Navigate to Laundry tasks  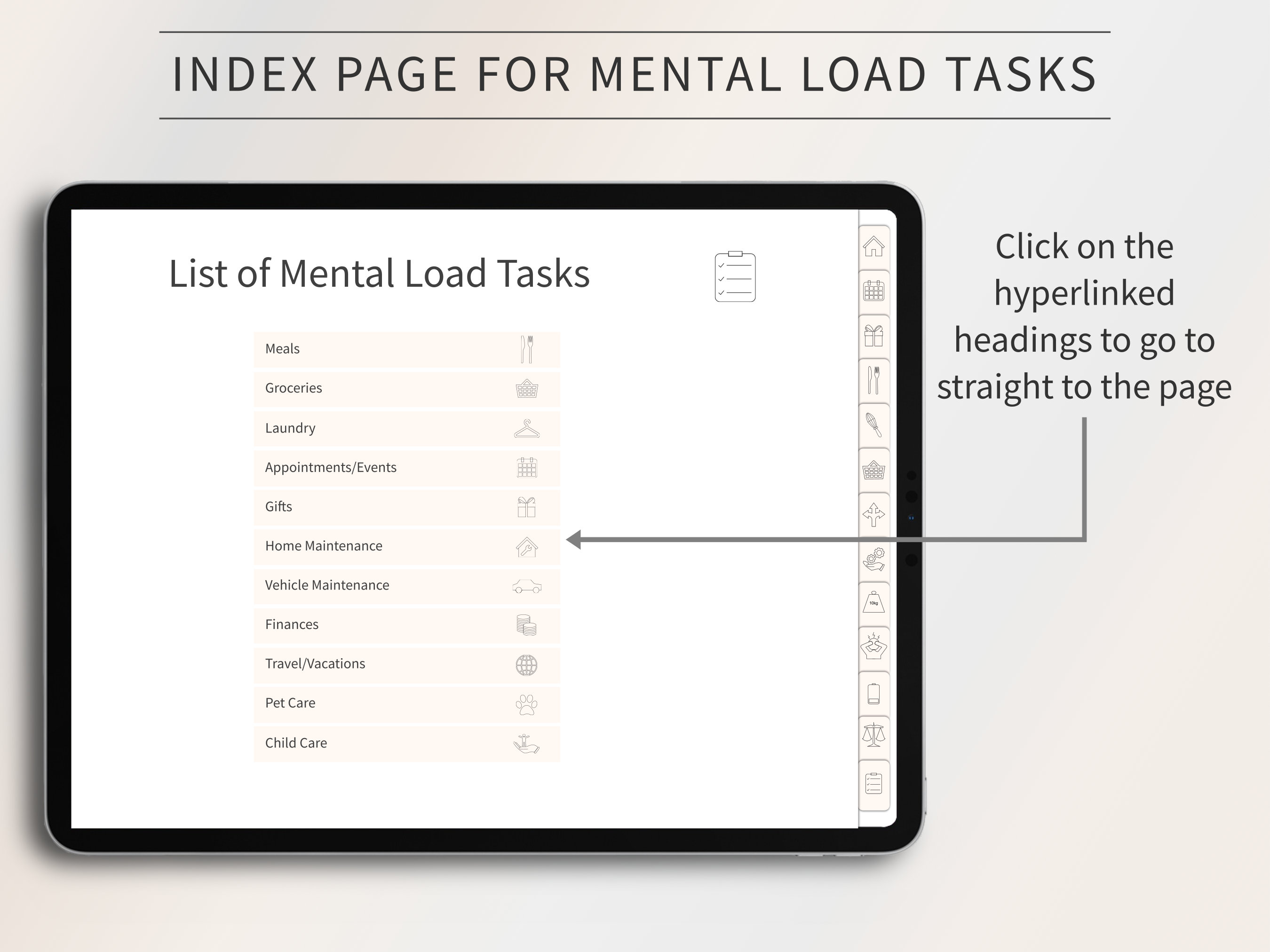coord(406,428)
